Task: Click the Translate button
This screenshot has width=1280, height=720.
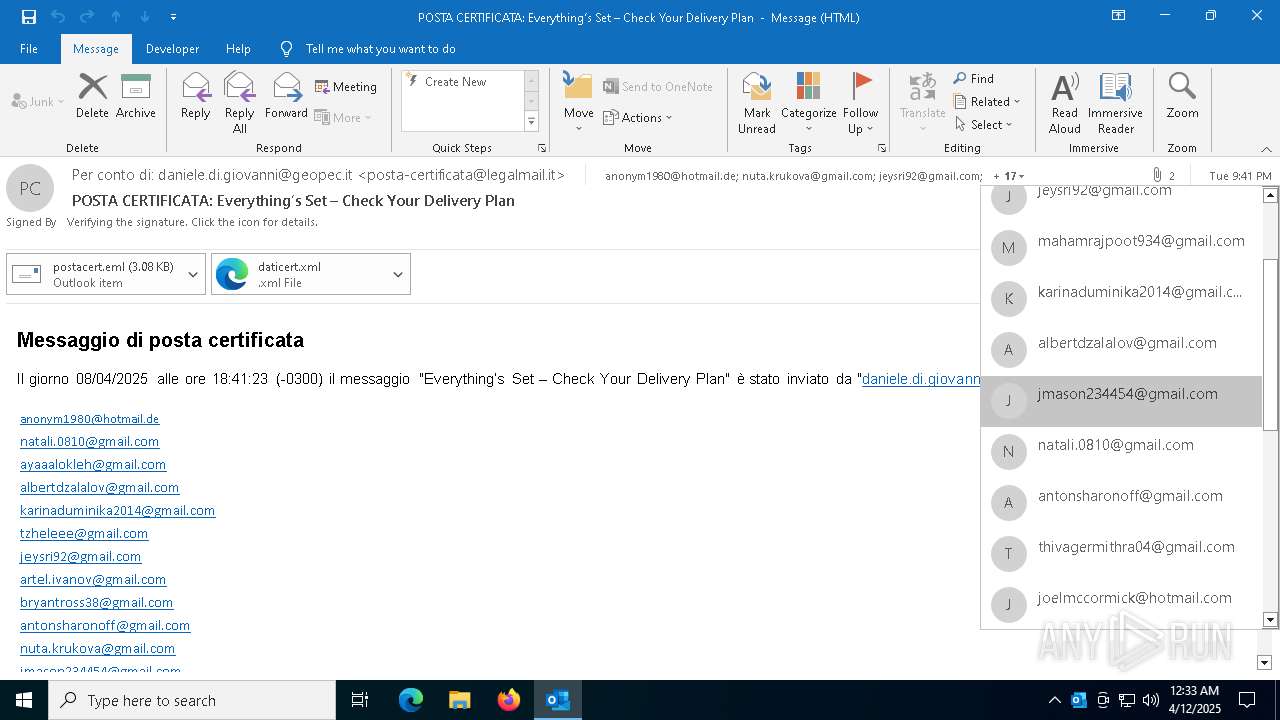Action: [x=922, y=103]
